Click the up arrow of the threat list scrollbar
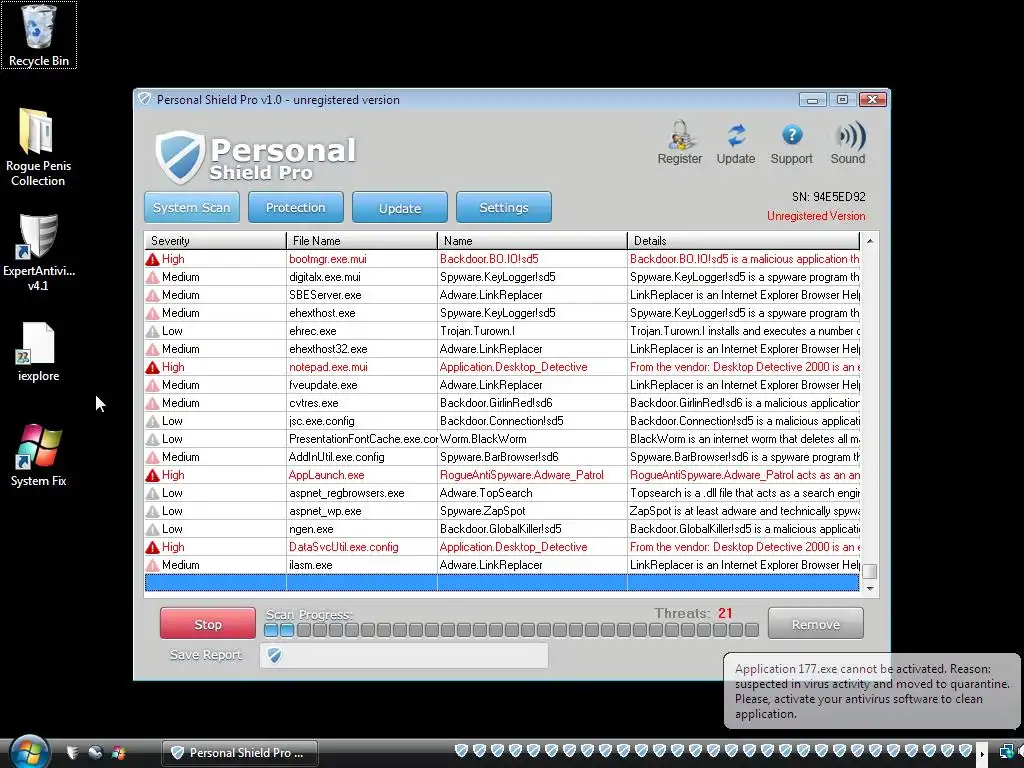The width and height of the screenshot is (1024, 768). coord(869,241)
